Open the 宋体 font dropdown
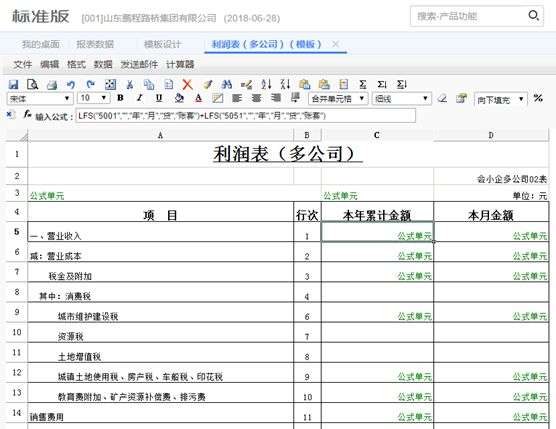 (40, 98)
